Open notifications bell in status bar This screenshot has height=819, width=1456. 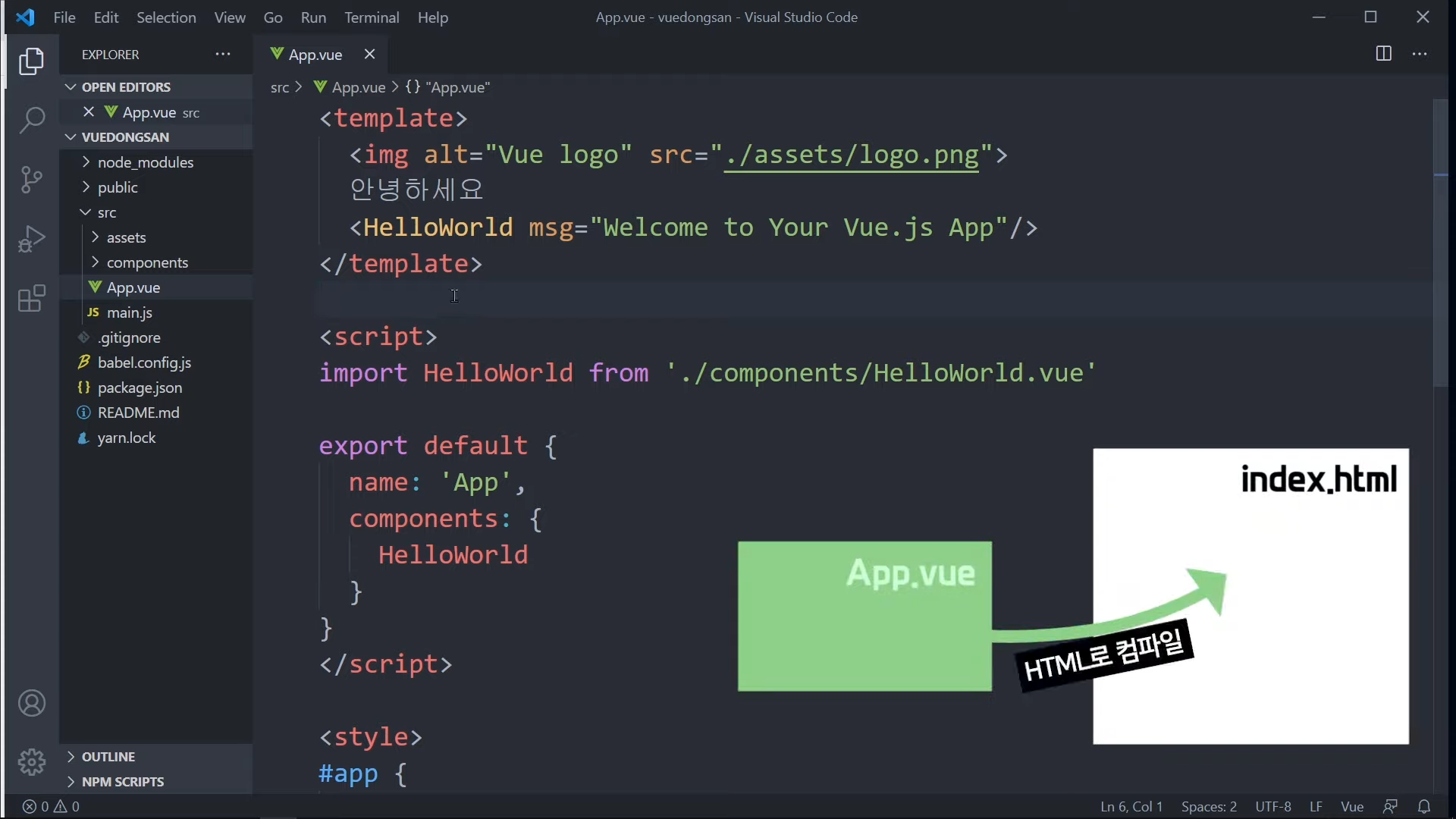pyautogui.click(x=1424, y=807)
